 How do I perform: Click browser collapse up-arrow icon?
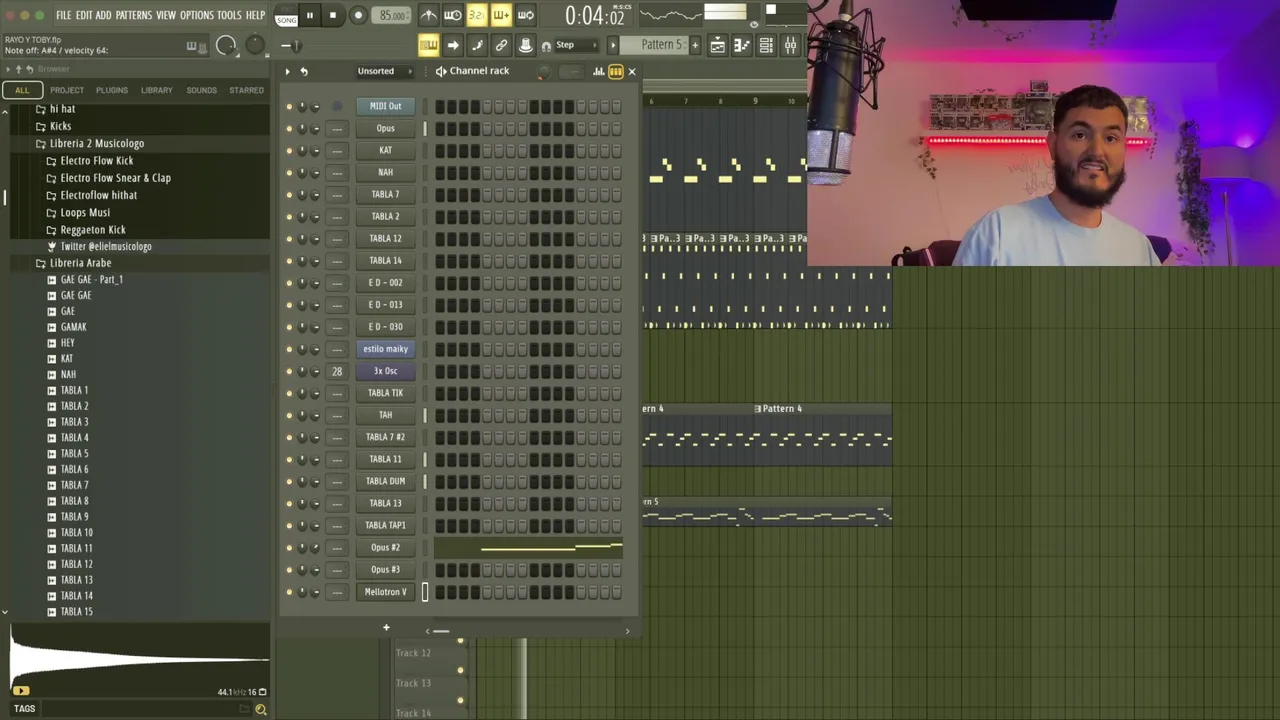(x=18, y=69)
